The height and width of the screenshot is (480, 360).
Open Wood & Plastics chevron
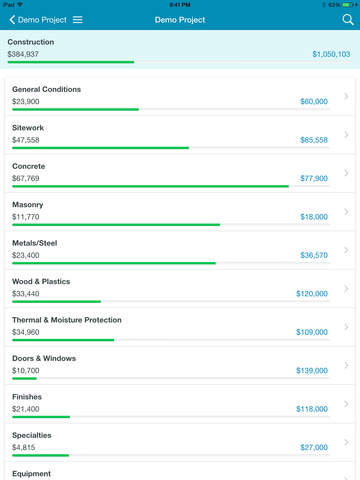coord(346,288)
